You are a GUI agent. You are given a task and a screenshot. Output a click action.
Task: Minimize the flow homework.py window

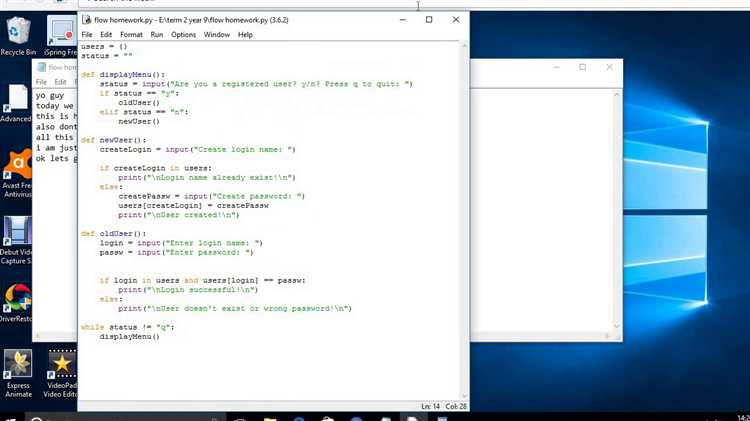click(403, 20)
